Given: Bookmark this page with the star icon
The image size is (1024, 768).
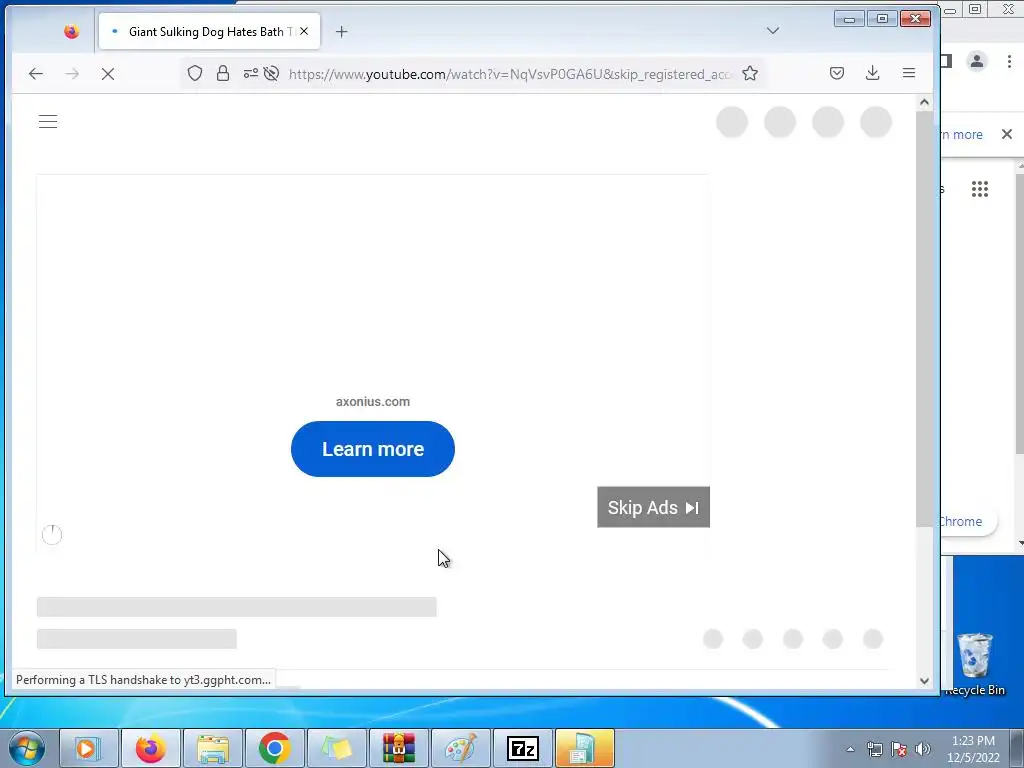Looking at the screenshot, I should pyautogui.click(x=750, y=73).
